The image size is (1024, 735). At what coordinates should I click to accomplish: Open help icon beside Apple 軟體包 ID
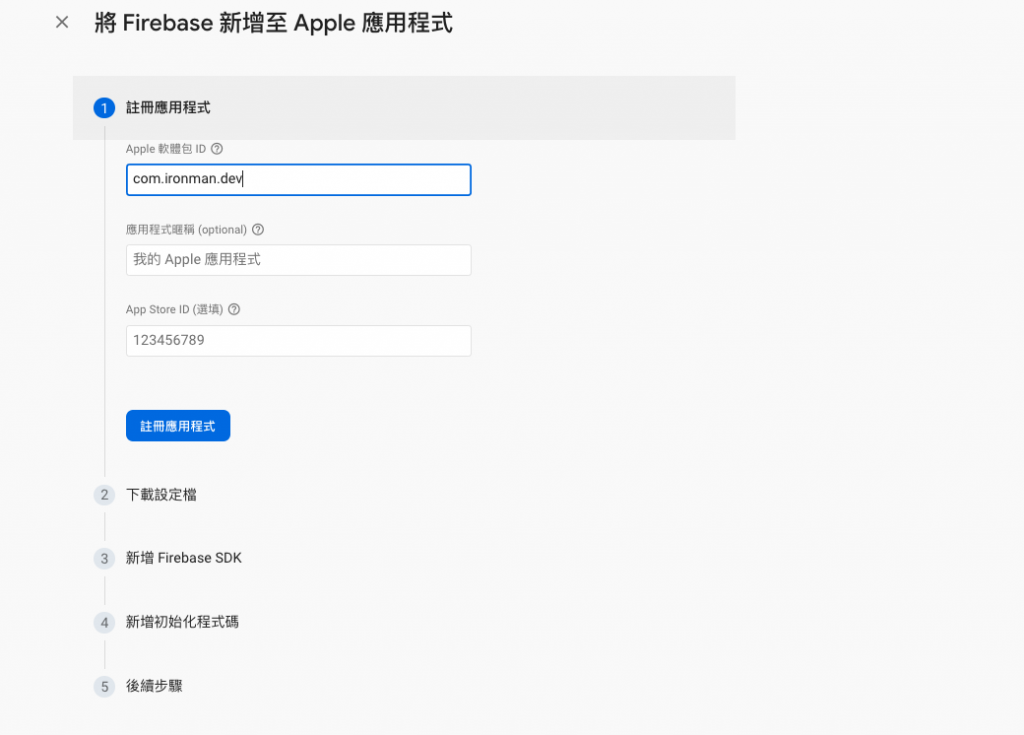coord(217,149)
